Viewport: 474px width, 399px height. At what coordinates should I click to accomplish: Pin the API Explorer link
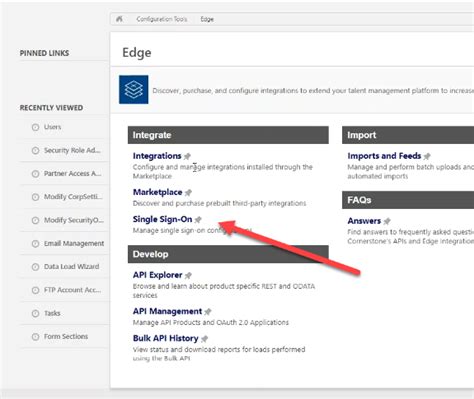(188, 275)
